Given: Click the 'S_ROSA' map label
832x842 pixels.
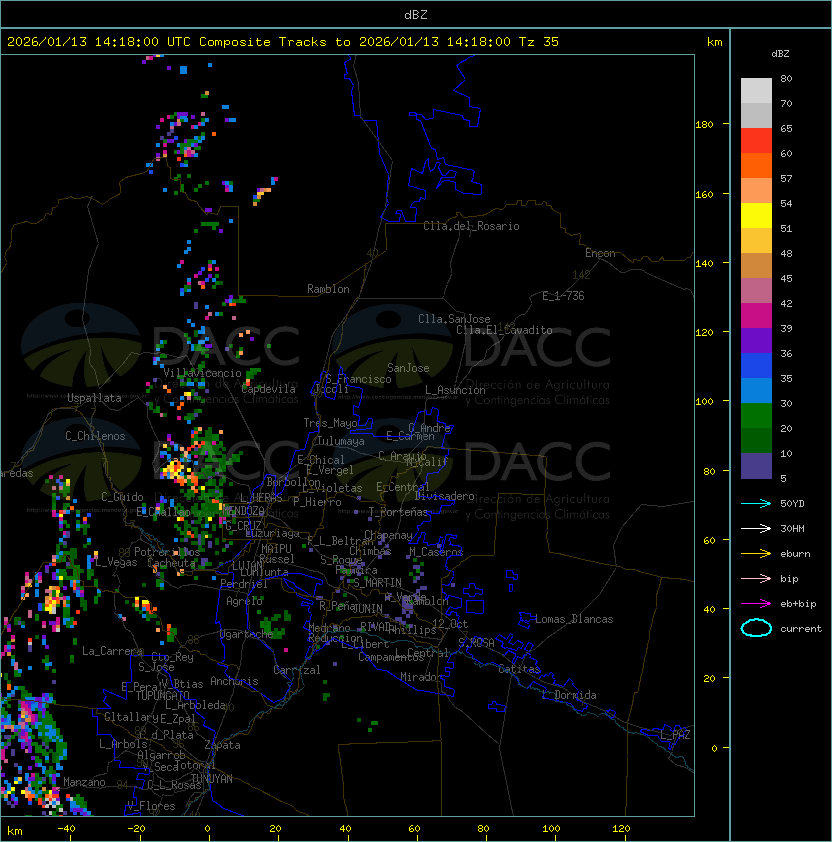Looking at the screenshot, I should [476, 643].
